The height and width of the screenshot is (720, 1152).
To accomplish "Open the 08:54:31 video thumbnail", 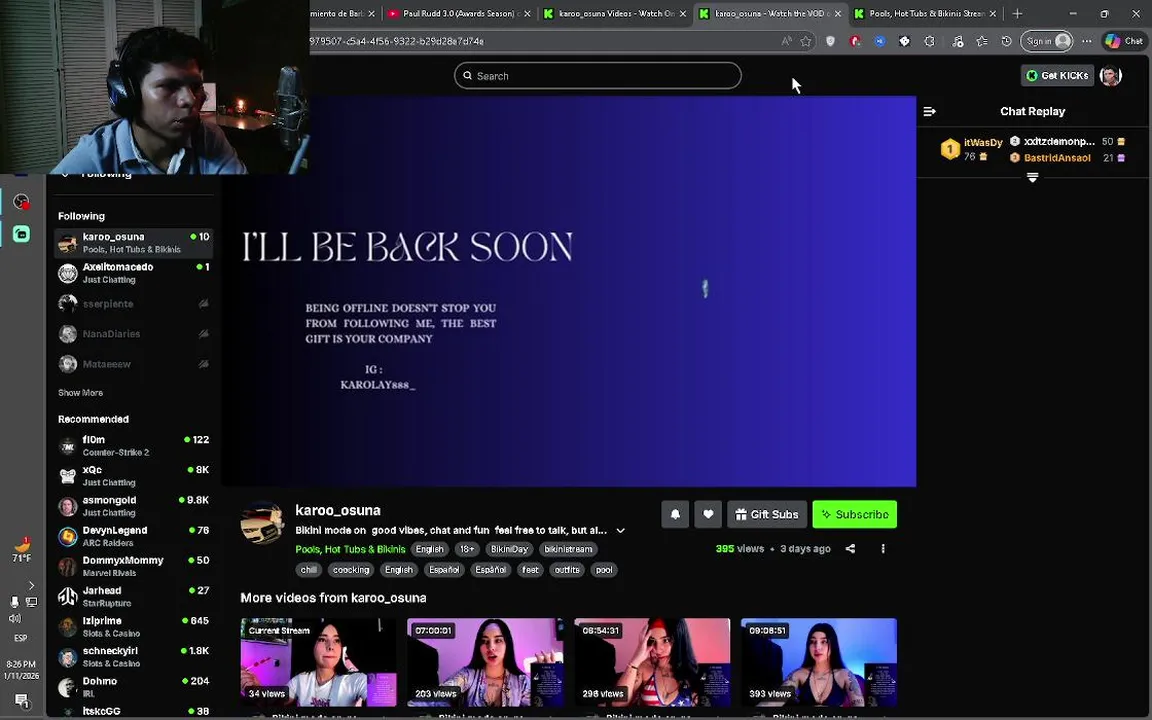I will click(652, 662).
